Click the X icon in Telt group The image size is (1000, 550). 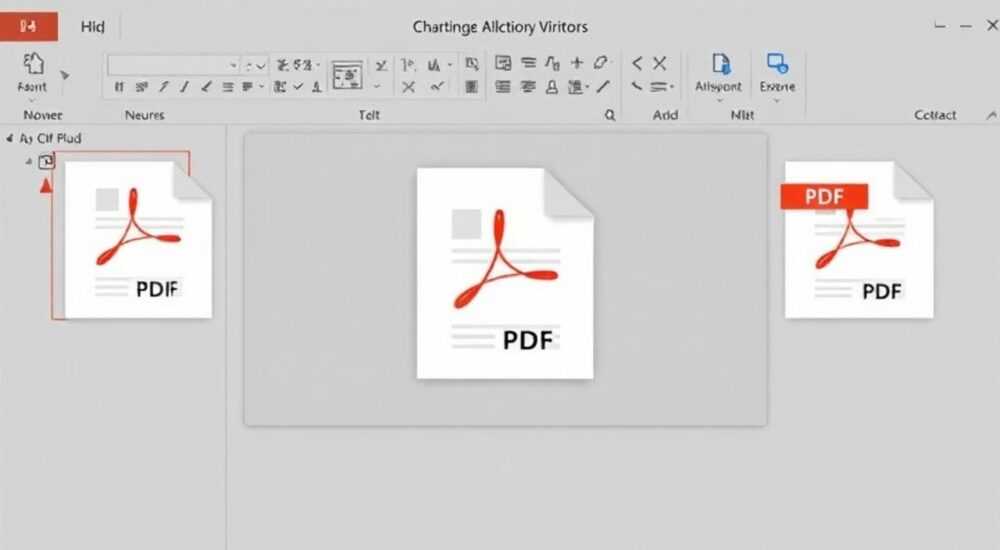[409, 87]
